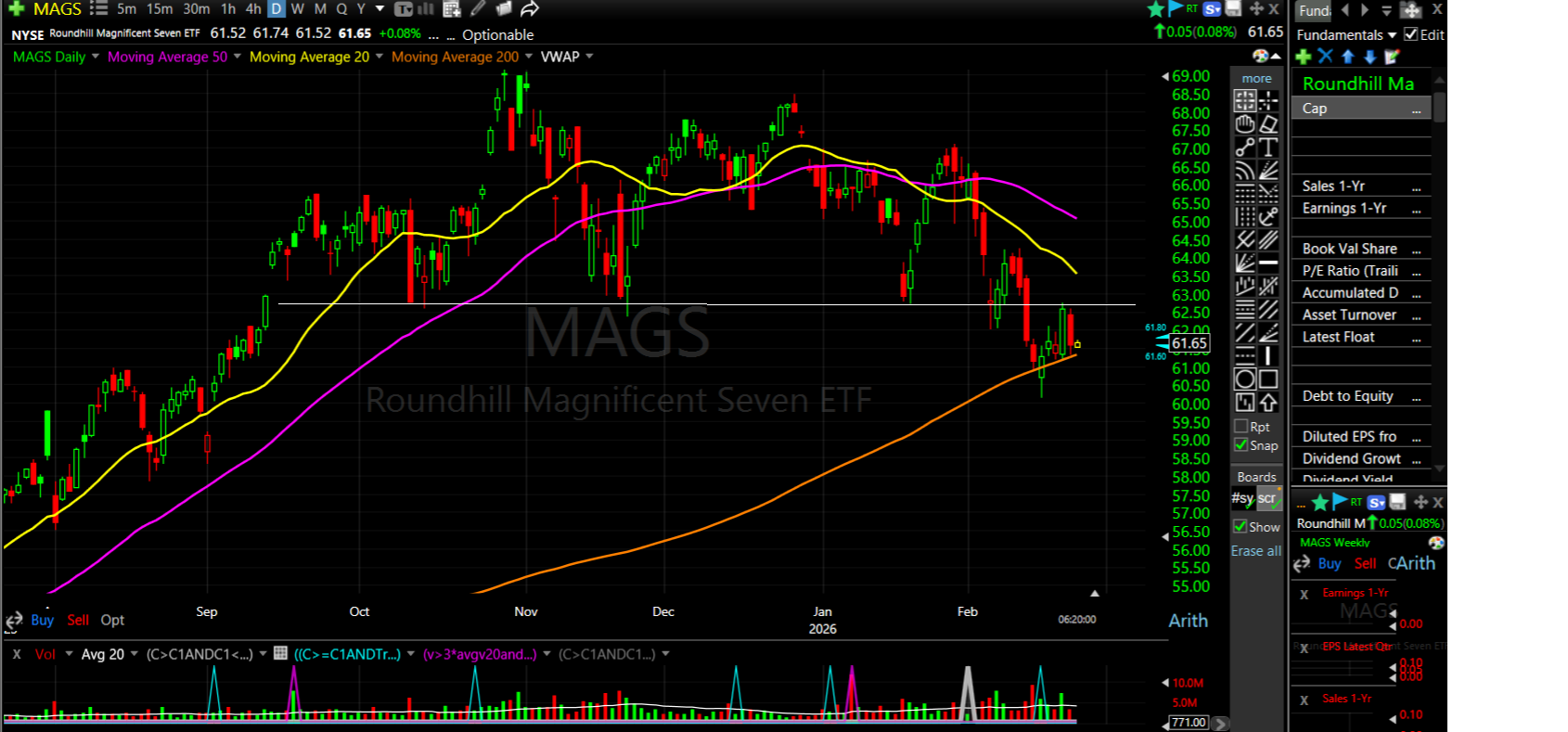Select the Fund tab in right panel
The image size is (1568, 732).
[1314, 10]
